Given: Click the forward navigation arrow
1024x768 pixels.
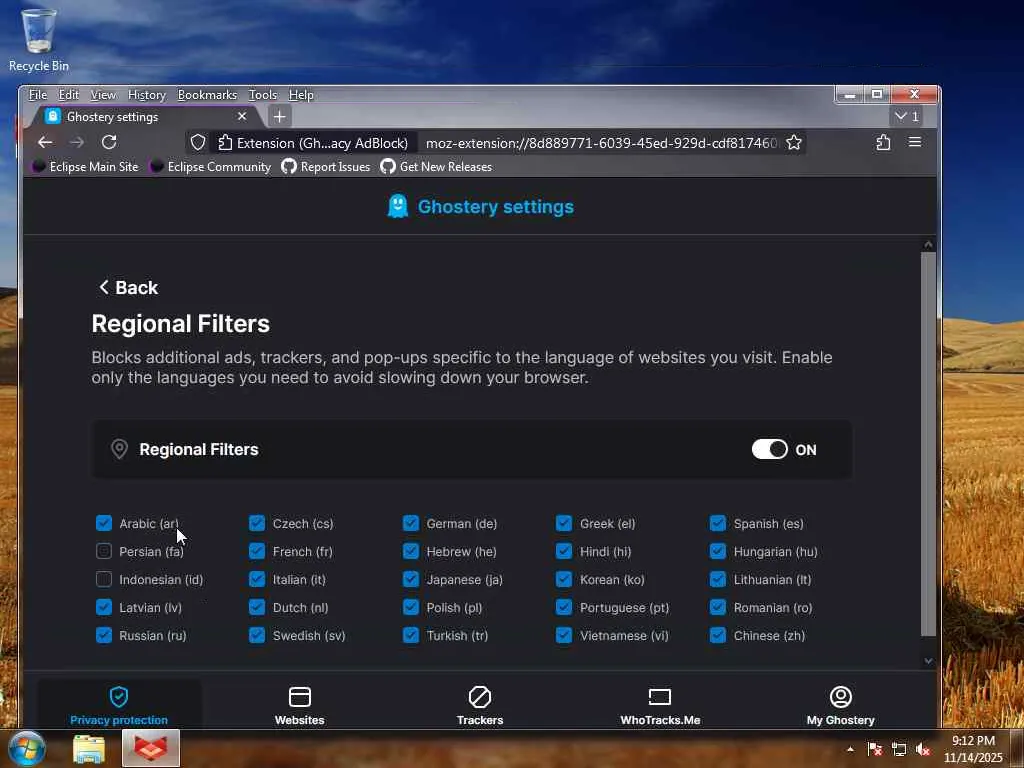Looking at the screenshot, I should pyautogui.click(x=77, y=142).
